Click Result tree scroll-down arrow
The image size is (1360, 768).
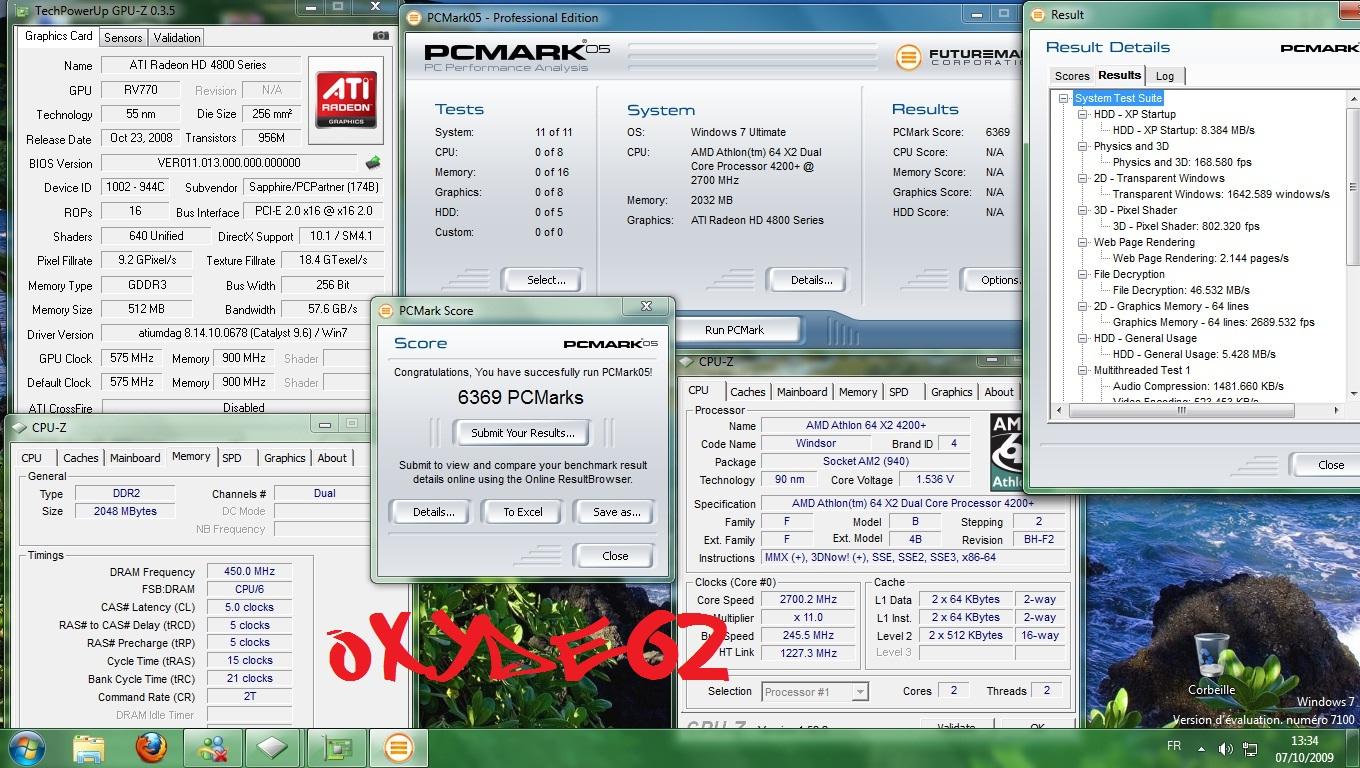pos(1353,395)
